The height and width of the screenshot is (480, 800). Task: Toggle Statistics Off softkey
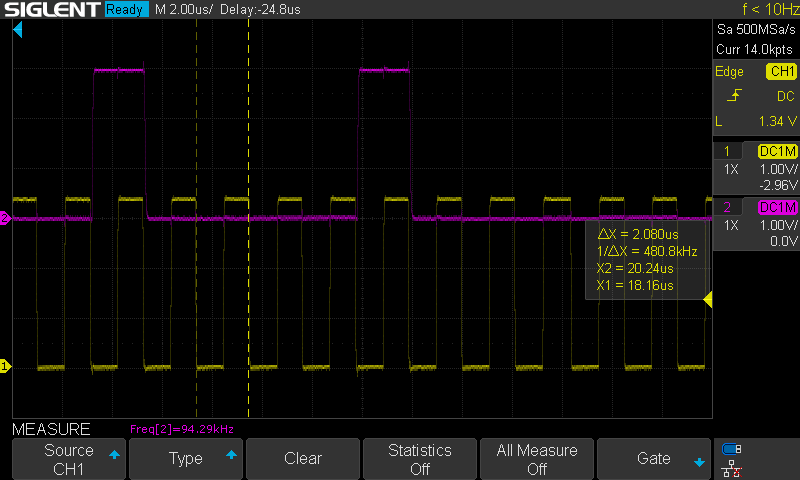click(420, 459)
